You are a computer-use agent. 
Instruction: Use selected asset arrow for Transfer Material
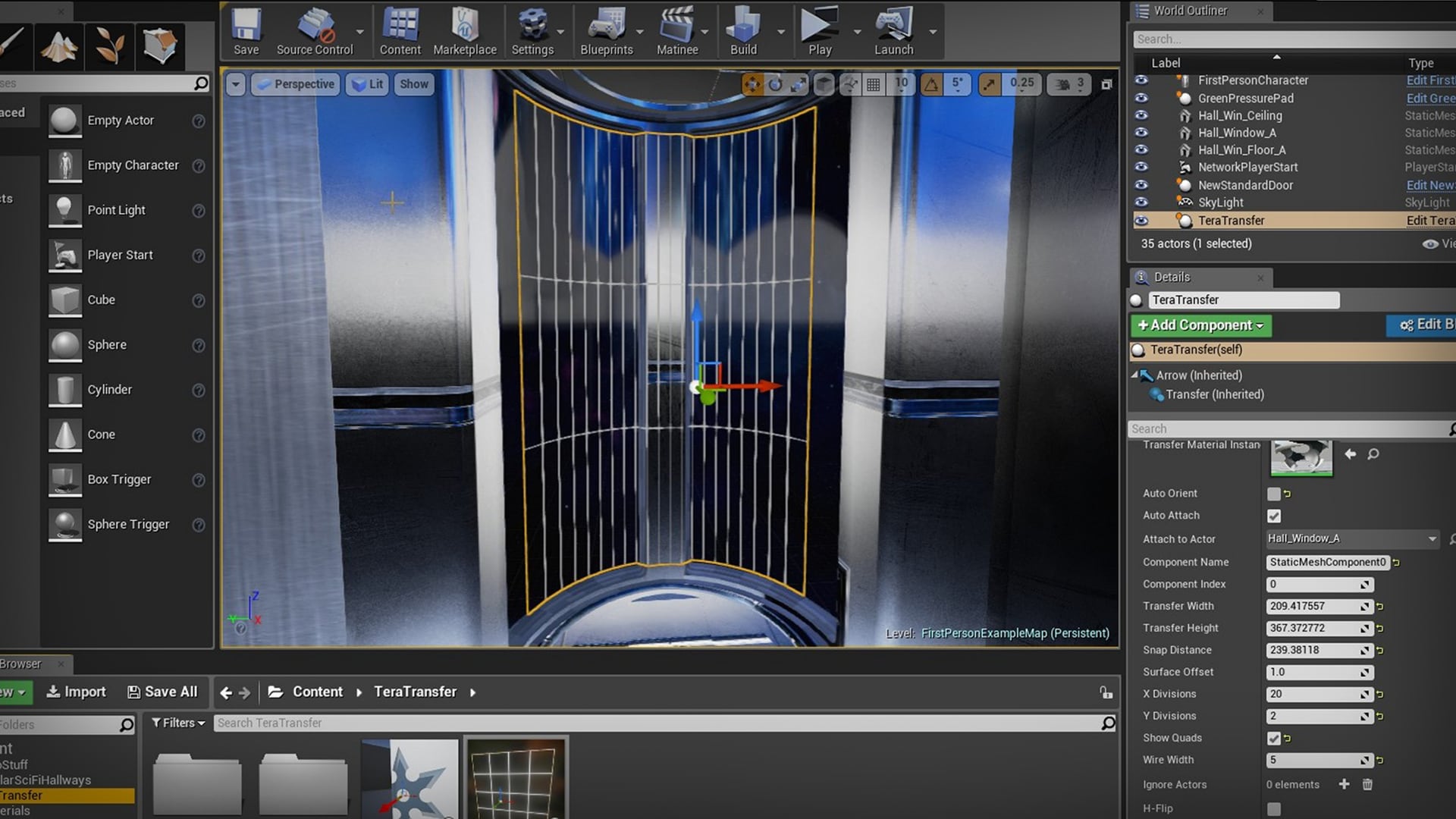1351,453
